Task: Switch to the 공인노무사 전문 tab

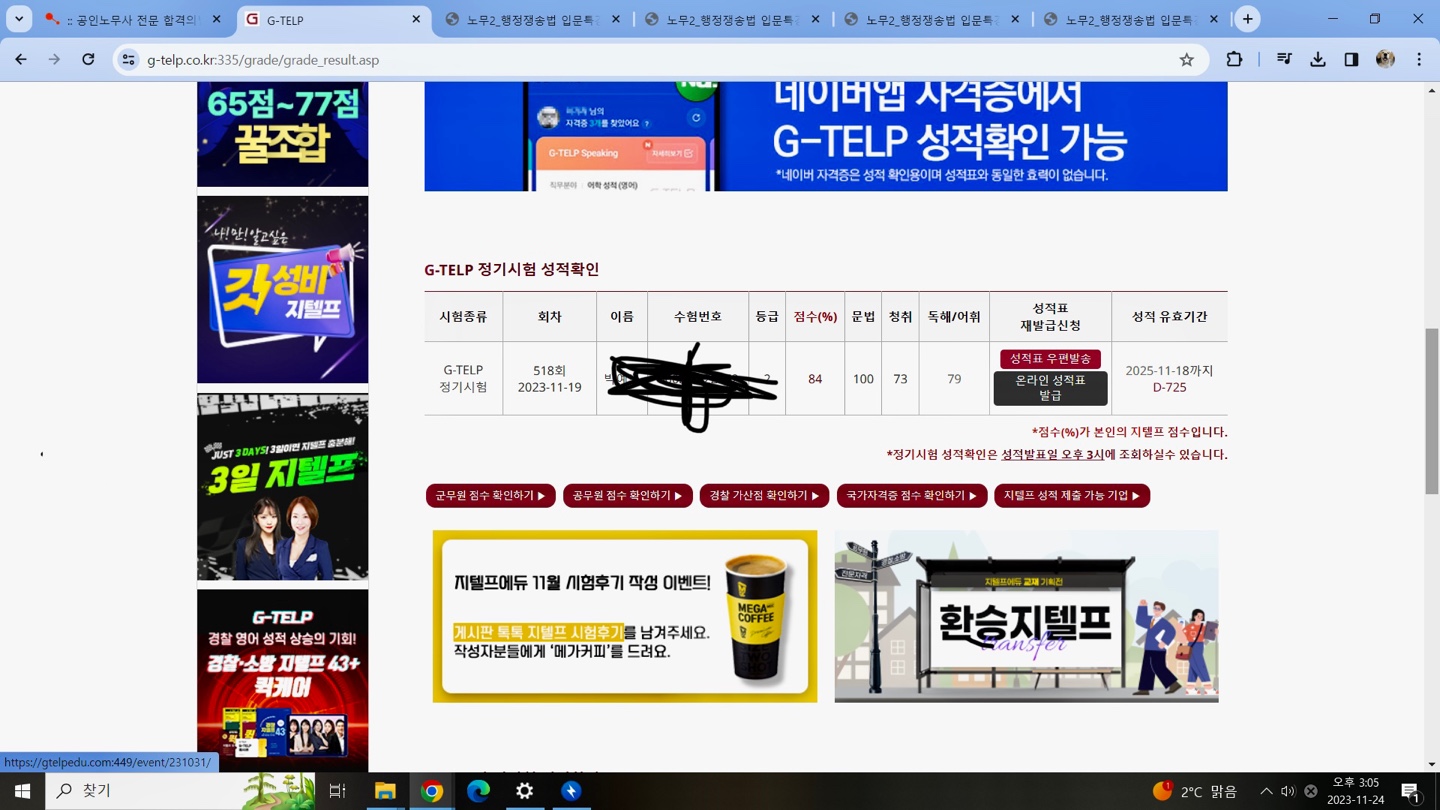Action: [134, 19]
